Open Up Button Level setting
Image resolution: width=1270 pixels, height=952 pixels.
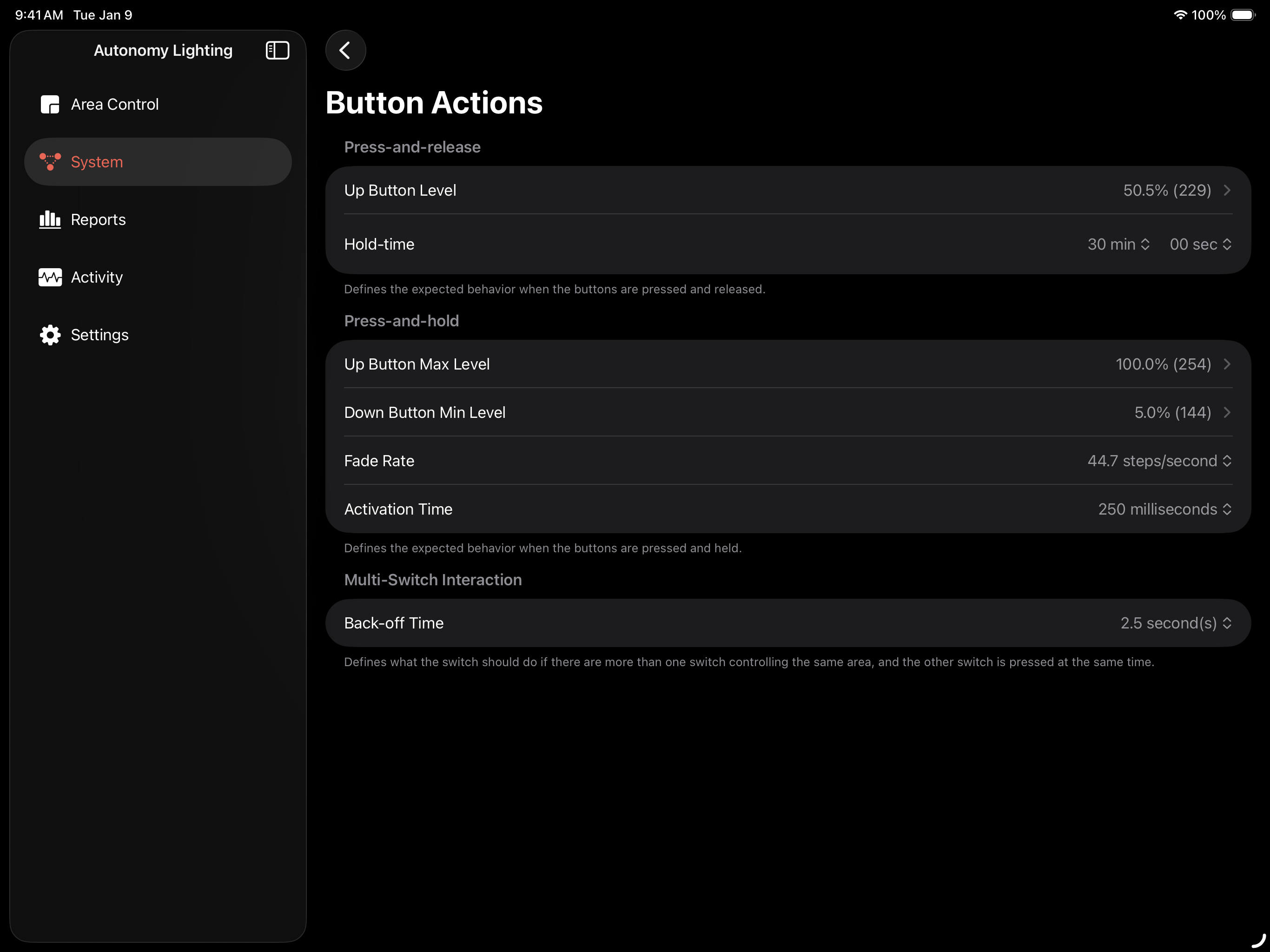coord(788,190)
